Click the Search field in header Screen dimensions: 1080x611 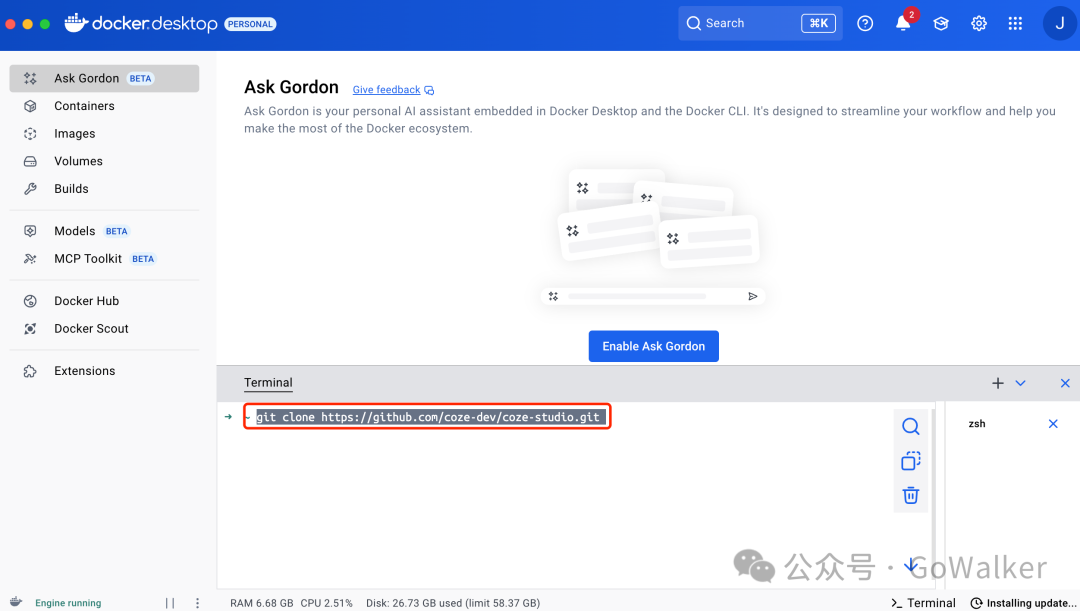(x=760, y=23)
